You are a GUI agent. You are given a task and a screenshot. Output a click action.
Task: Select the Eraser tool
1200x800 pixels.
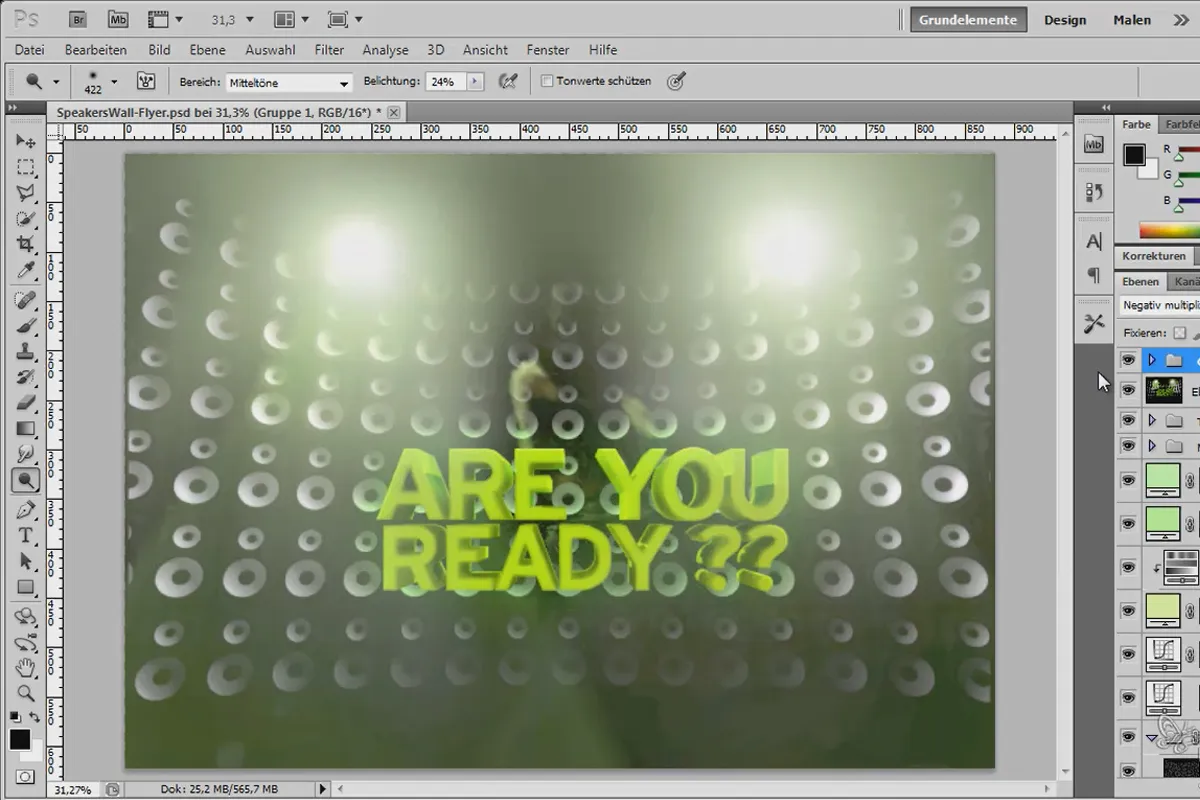point(24,404)
